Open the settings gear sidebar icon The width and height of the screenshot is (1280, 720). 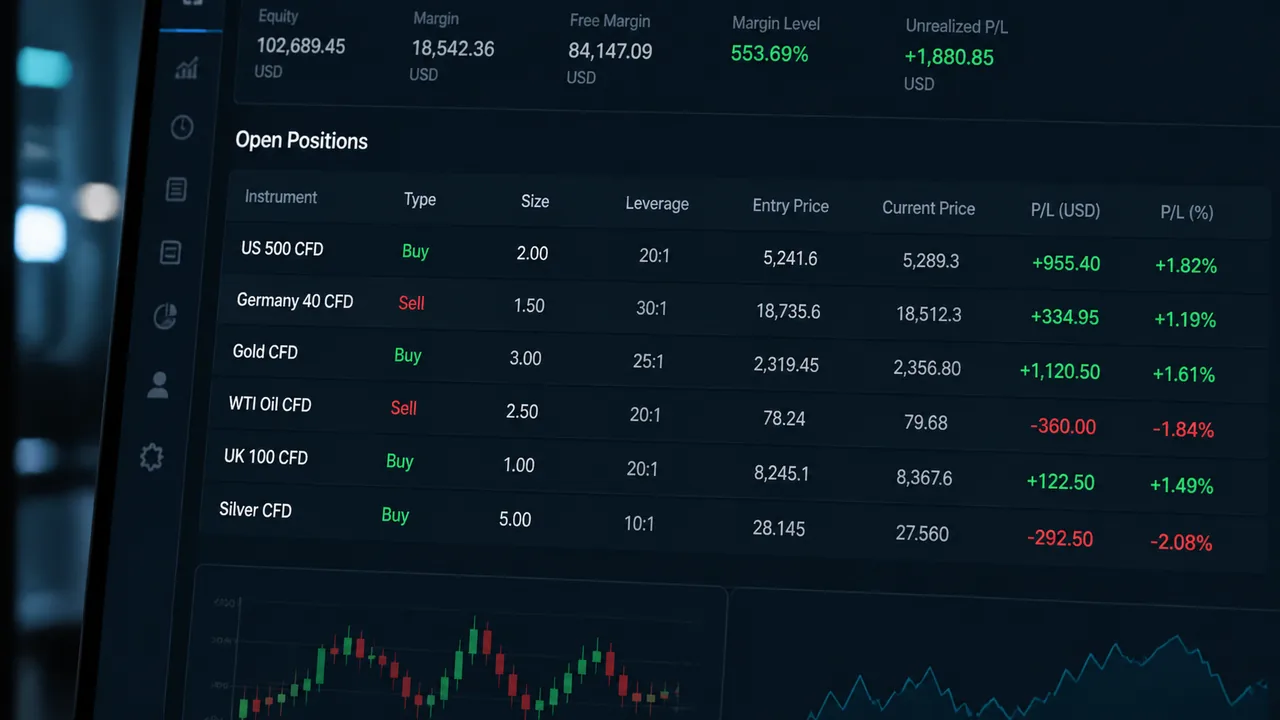[151, 458]
